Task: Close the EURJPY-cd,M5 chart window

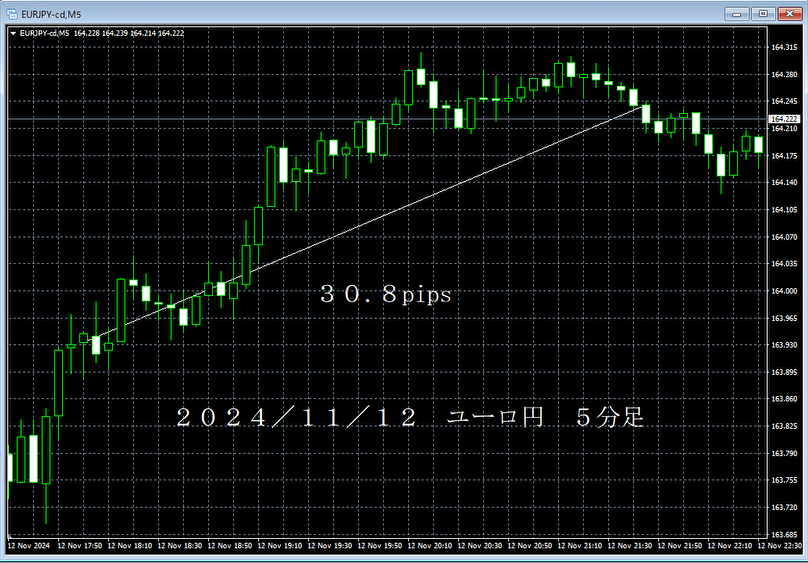Action: (x=789, y=14)
